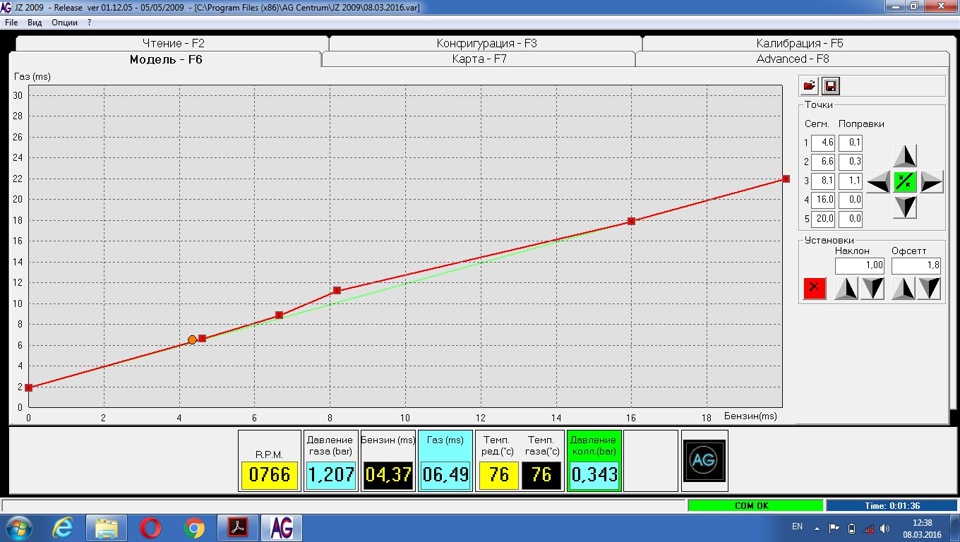Image resolution: width=960 pixels, height=542 pixels.
Task: Click correction field row 3 with 1,1
Action: pos(850,181)
